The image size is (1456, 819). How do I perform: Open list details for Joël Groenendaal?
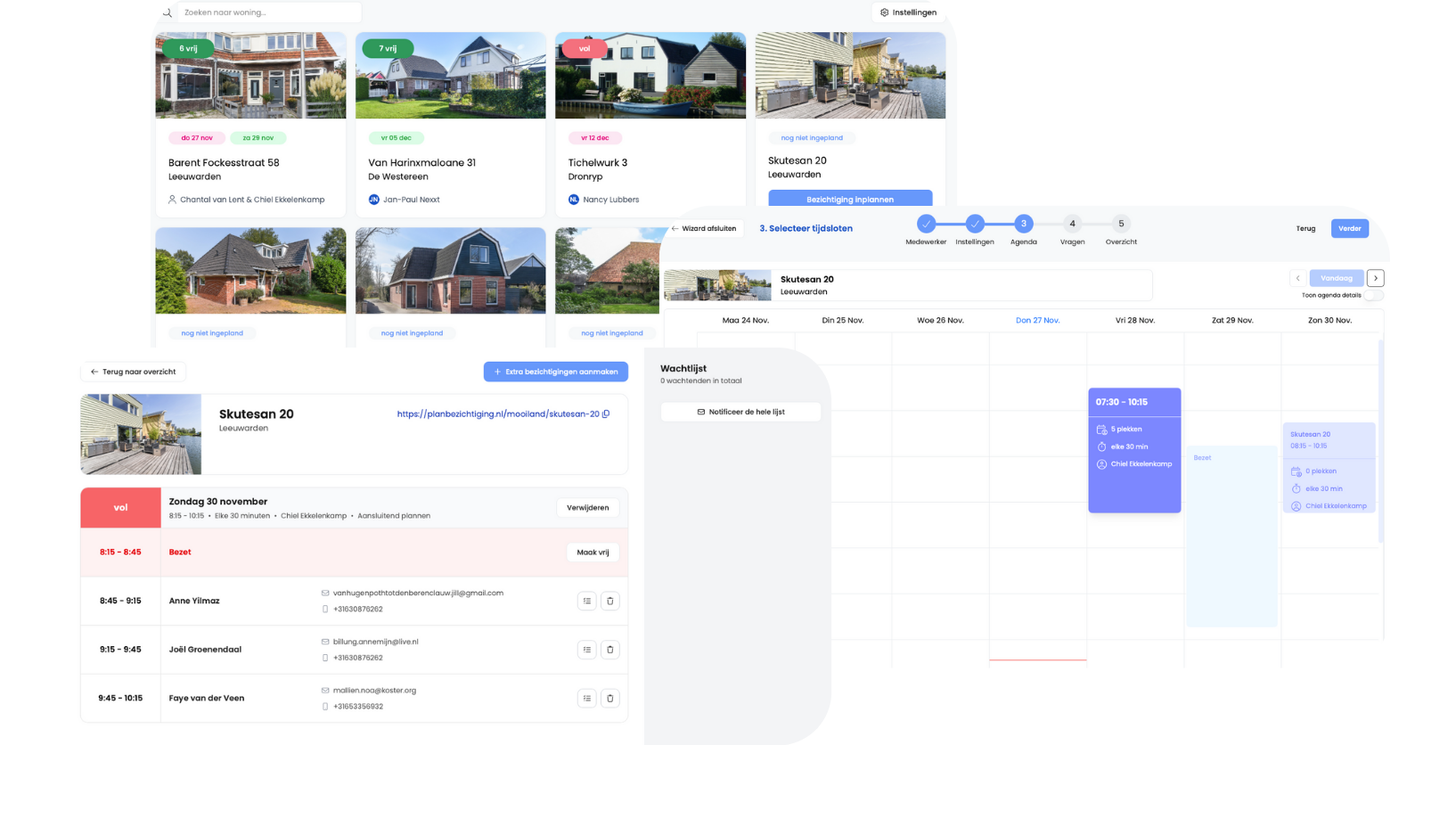click(x=586, y=650)
